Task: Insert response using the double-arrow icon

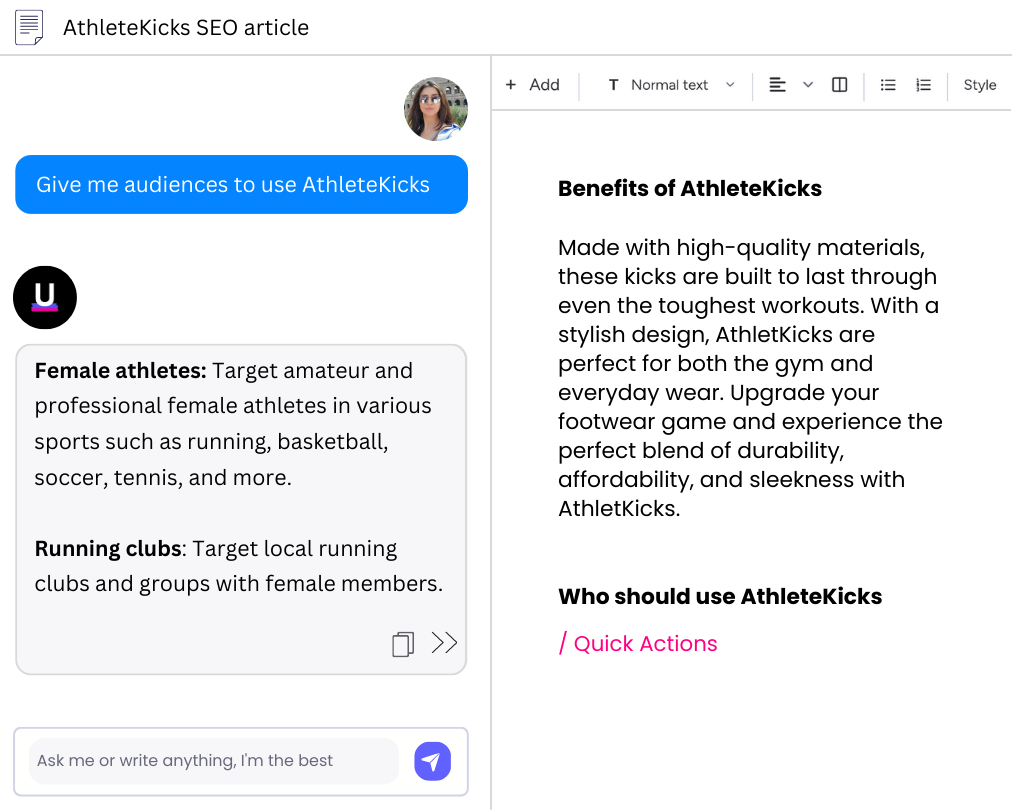Action: (444, 643)
